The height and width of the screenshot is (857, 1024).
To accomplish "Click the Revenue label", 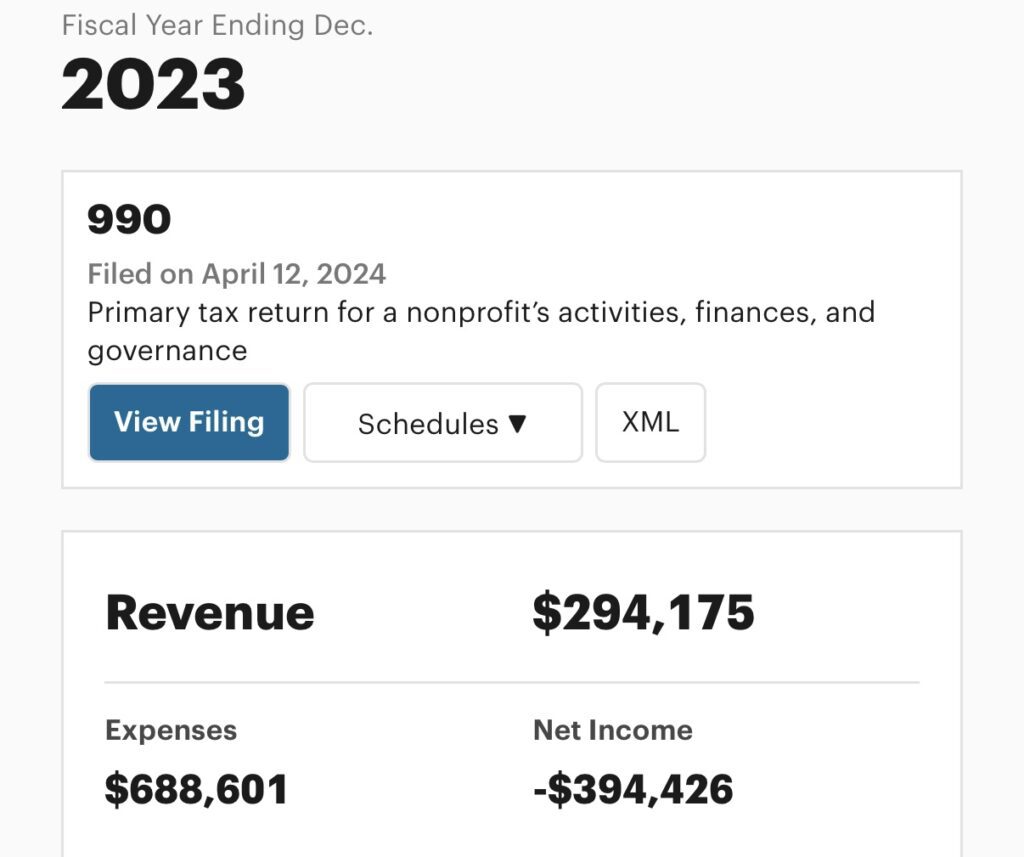I will coord(210,613).
